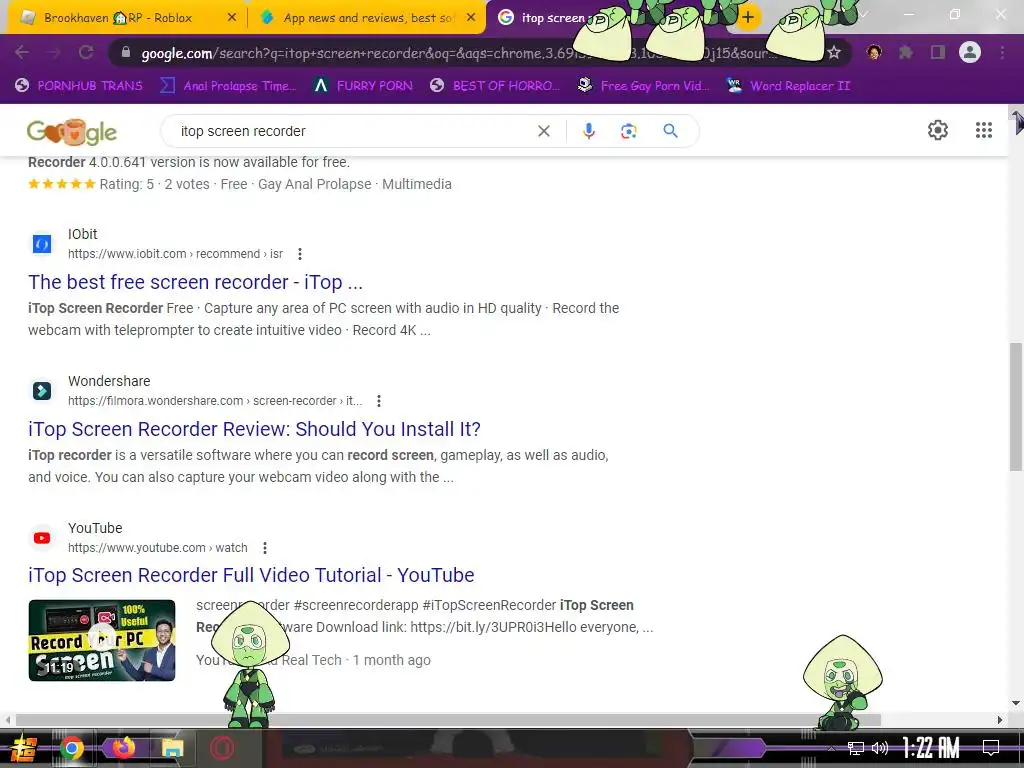This screenshot has height=768, width=1024.
Task: Click the iobit.com URL under IObit
Action: pyautogui.click(x=175, y=254)
